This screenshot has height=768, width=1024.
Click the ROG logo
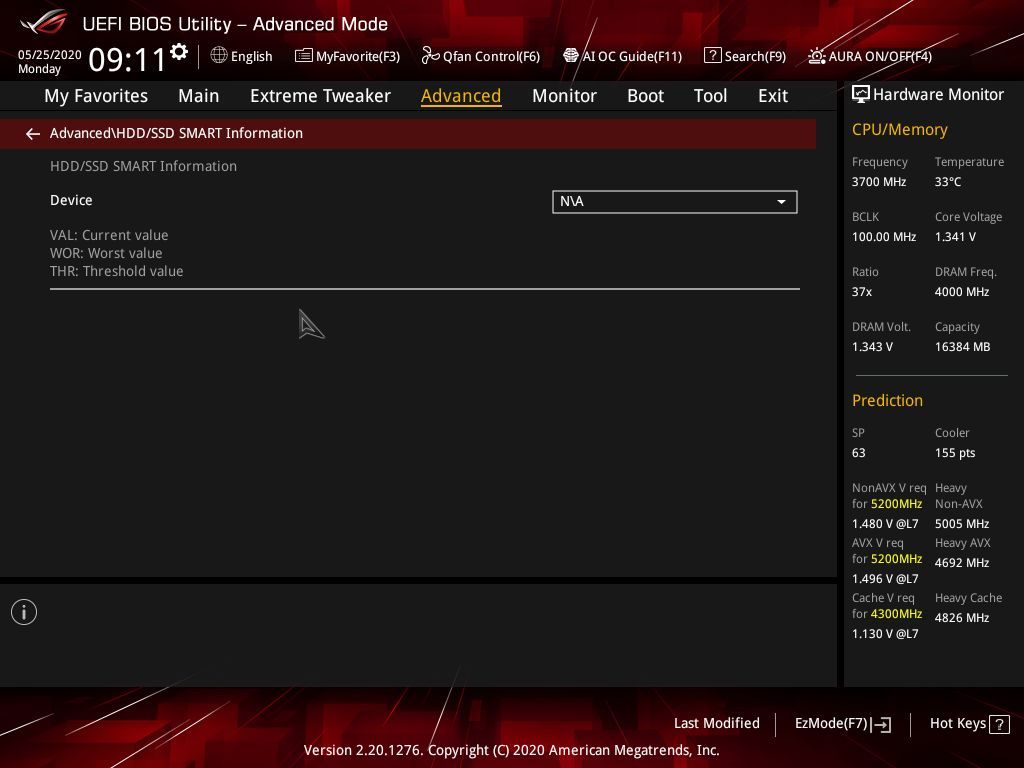pyautogui.click(x=44, y=23)
